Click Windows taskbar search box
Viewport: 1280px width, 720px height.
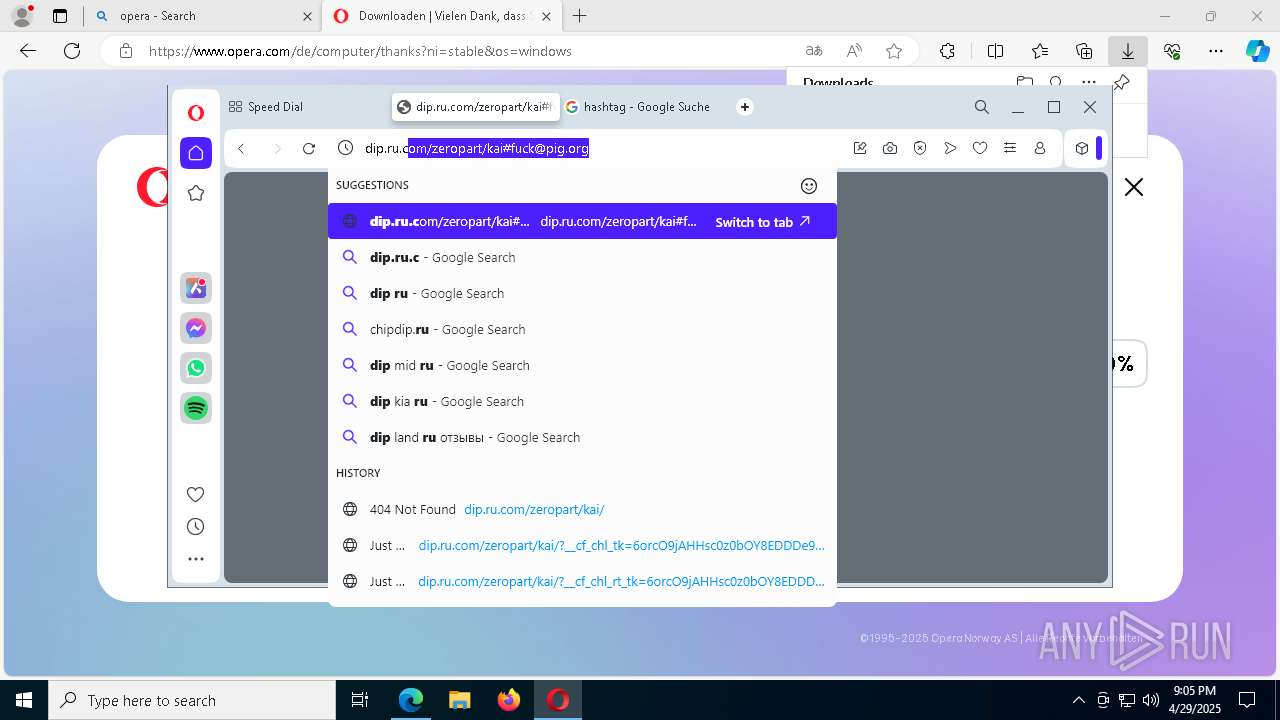(192, 700)
